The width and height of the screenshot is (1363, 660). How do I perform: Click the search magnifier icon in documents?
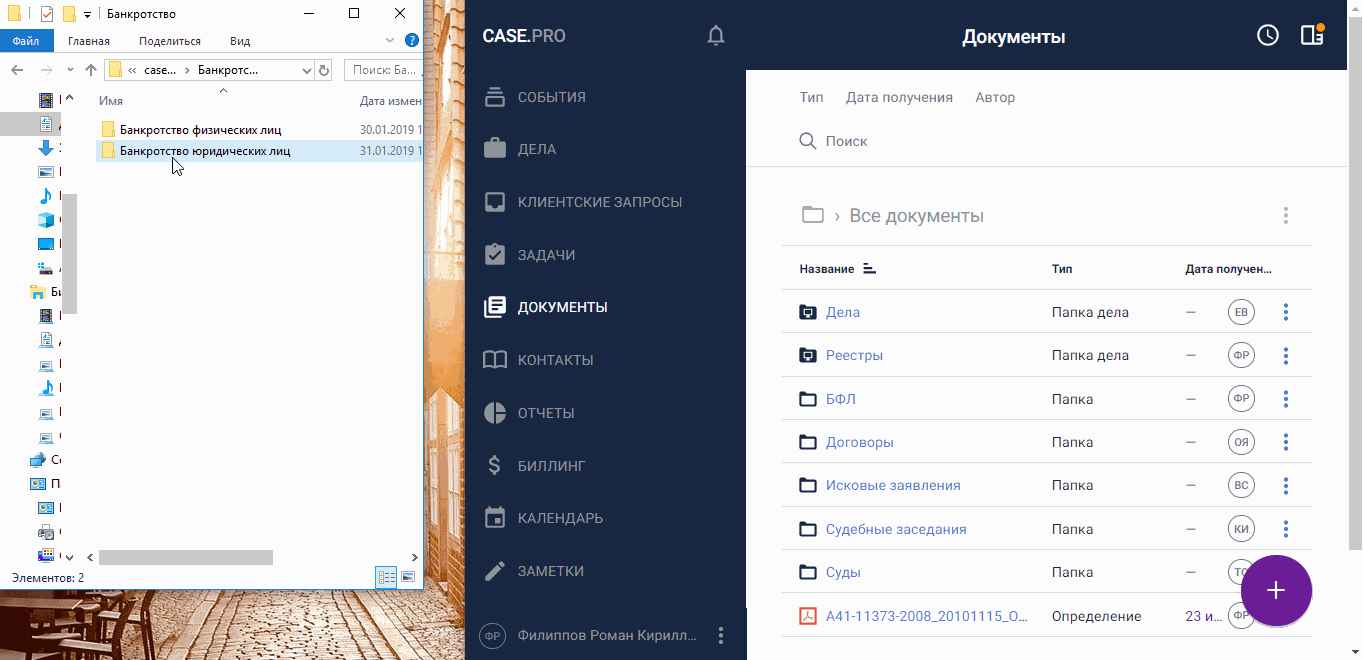[808, 141]
